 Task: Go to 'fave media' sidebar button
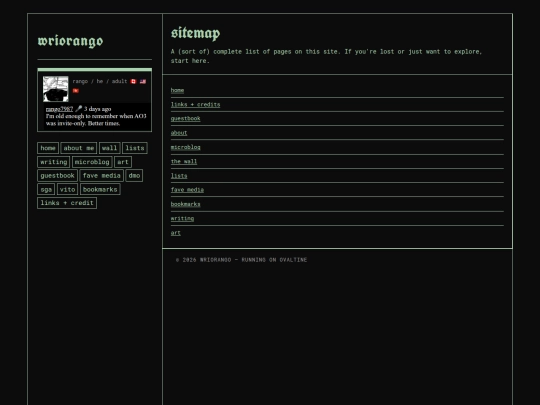(102, 176)
